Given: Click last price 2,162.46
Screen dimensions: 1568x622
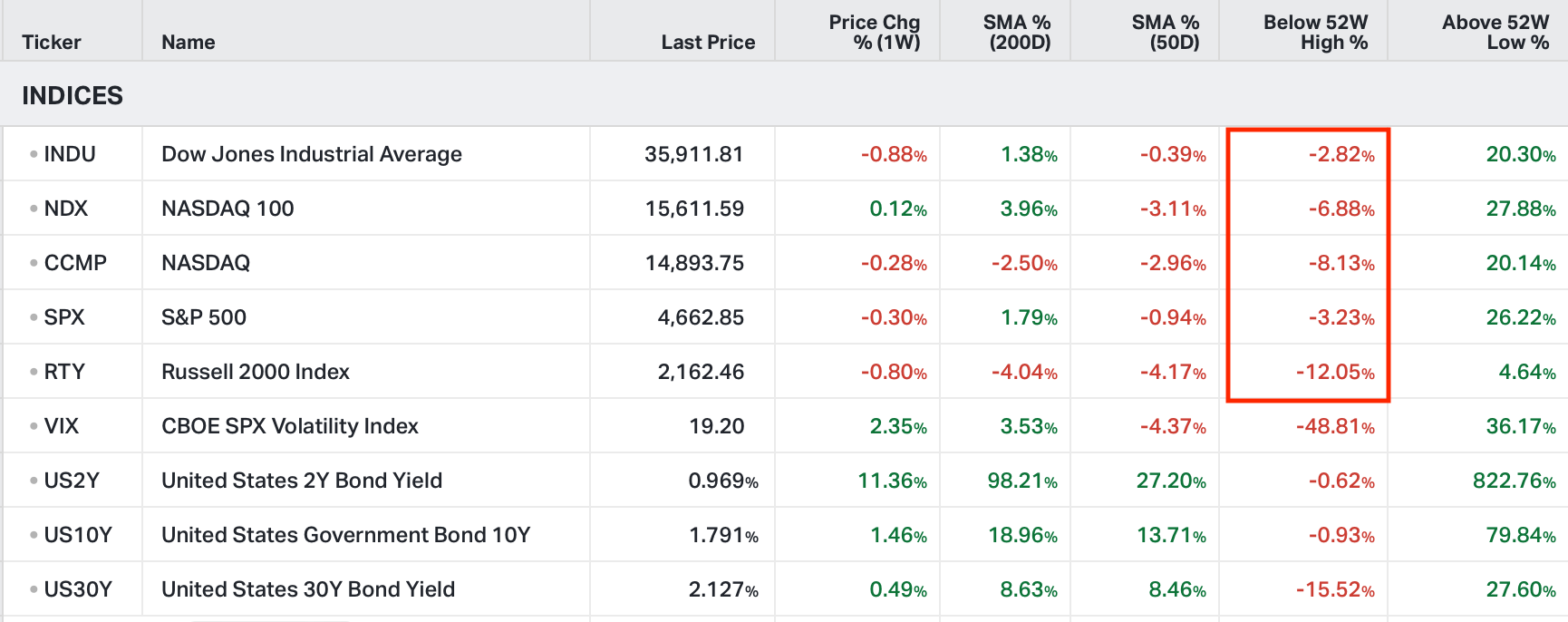Looking at the screenshot, I should point(701,372).
